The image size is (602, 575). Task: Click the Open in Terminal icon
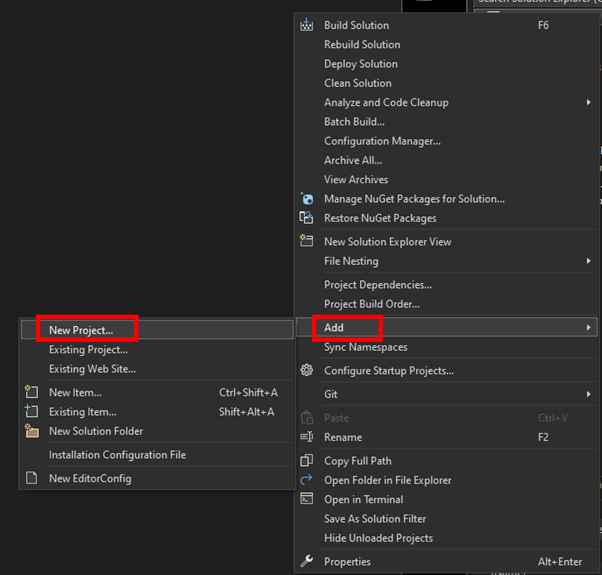307,500
